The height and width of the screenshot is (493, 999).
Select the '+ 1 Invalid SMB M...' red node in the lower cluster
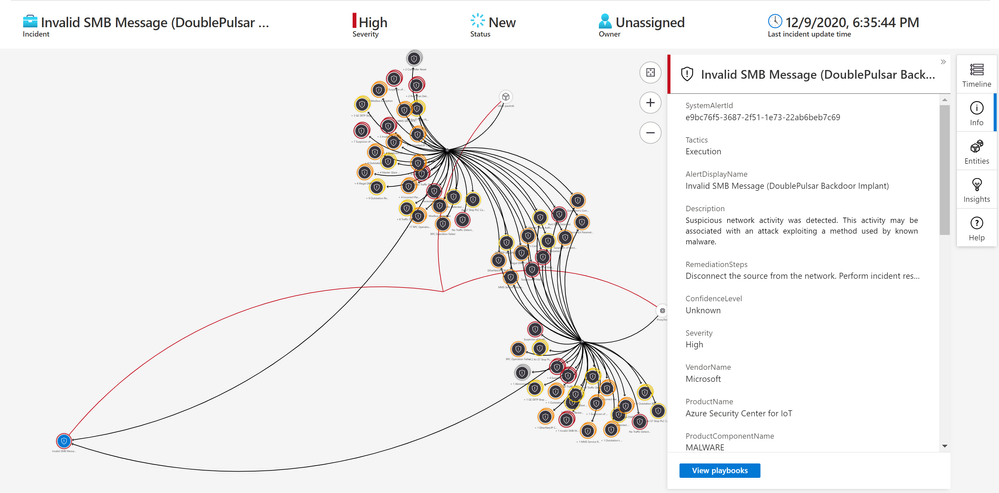pos(566,419)
